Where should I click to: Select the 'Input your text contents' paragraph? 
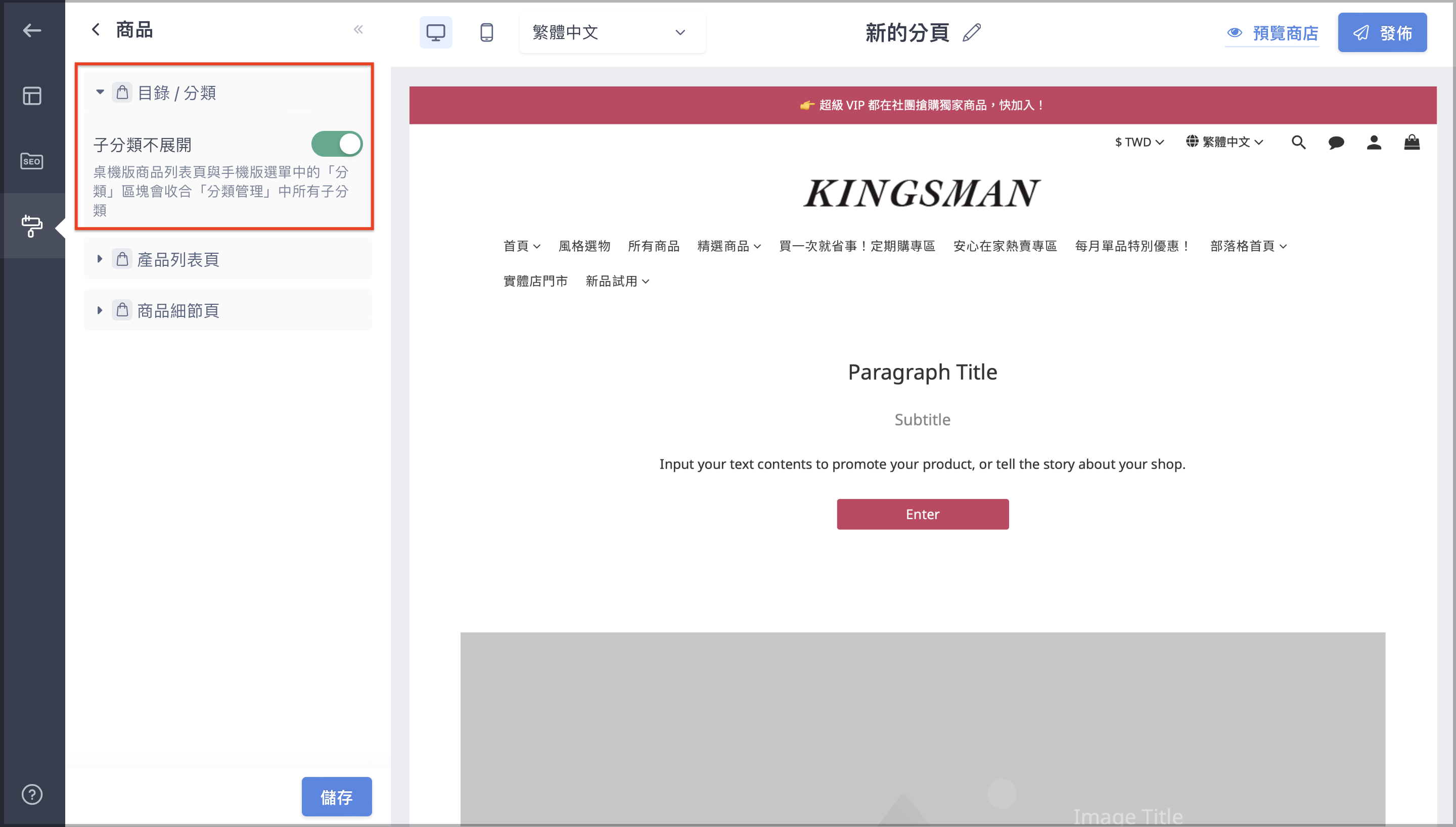click(923, 464)
